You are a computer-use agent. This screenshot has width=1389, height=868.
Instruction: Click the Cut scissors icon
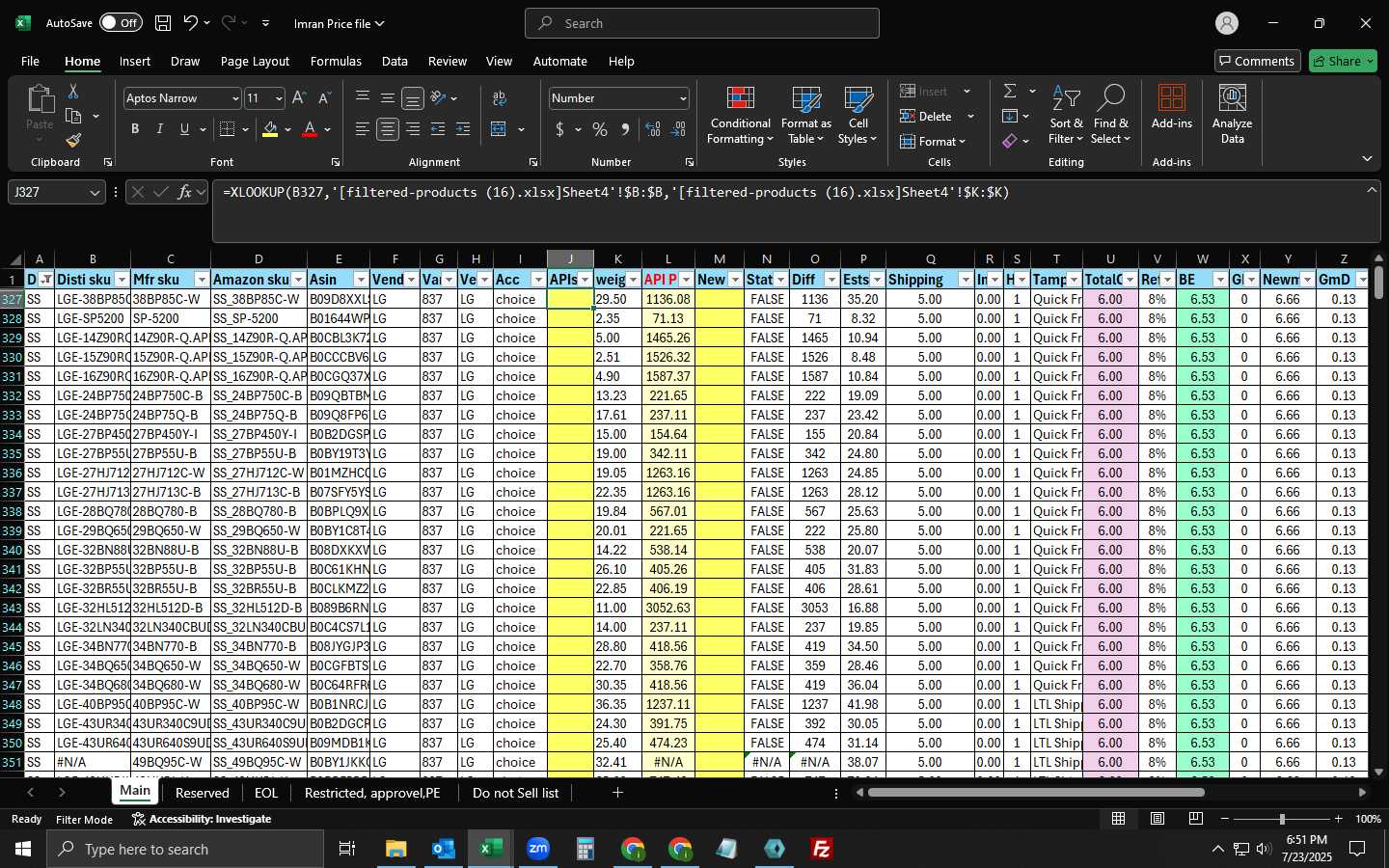[x=73, y=91]
